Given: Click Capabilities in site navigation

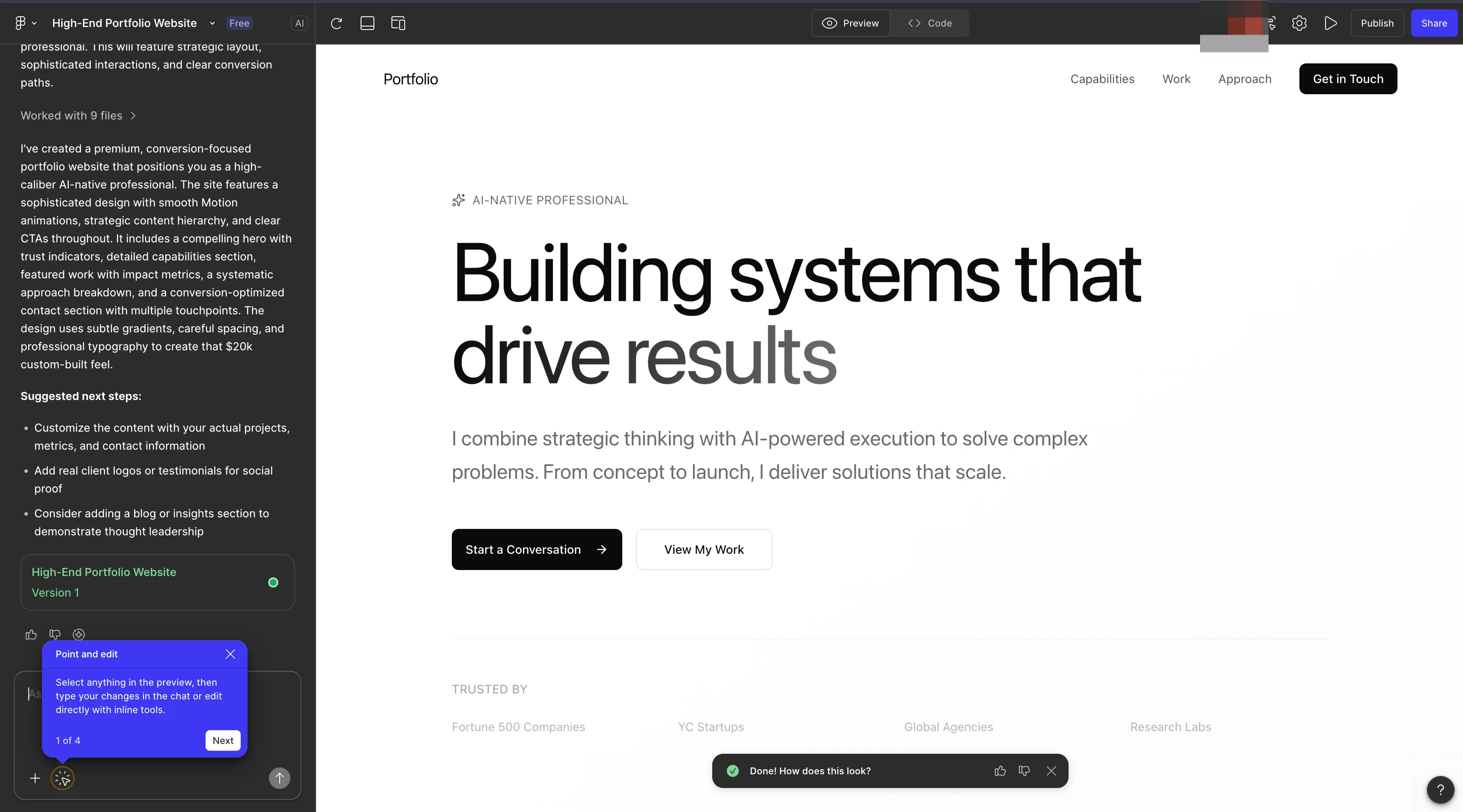Looking at the screenshot, I should pyautogui.click(x=1102, y=79).
